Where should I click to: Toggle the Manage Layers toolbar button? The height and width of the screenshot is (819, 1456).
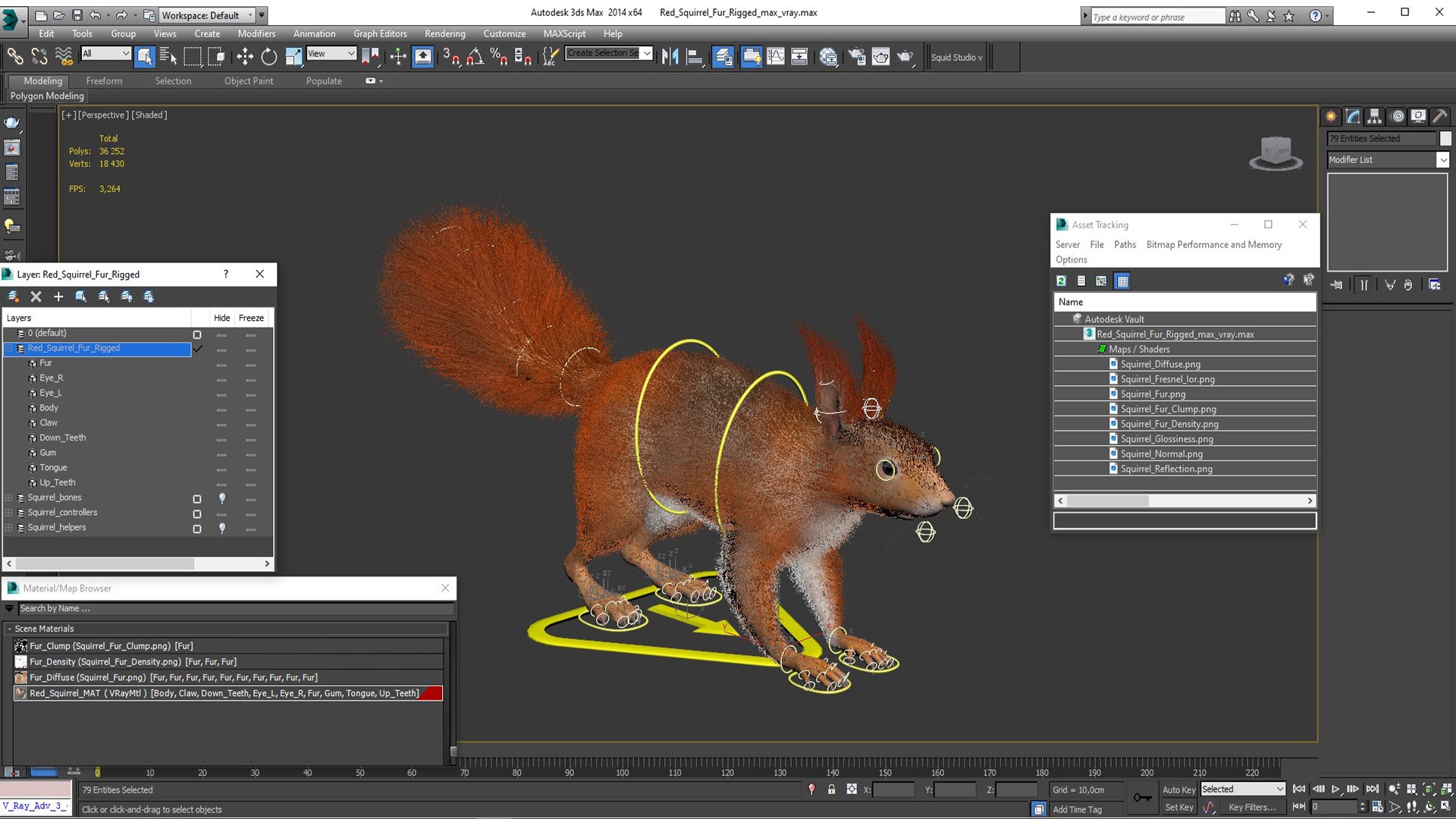[x=723, y=56]
